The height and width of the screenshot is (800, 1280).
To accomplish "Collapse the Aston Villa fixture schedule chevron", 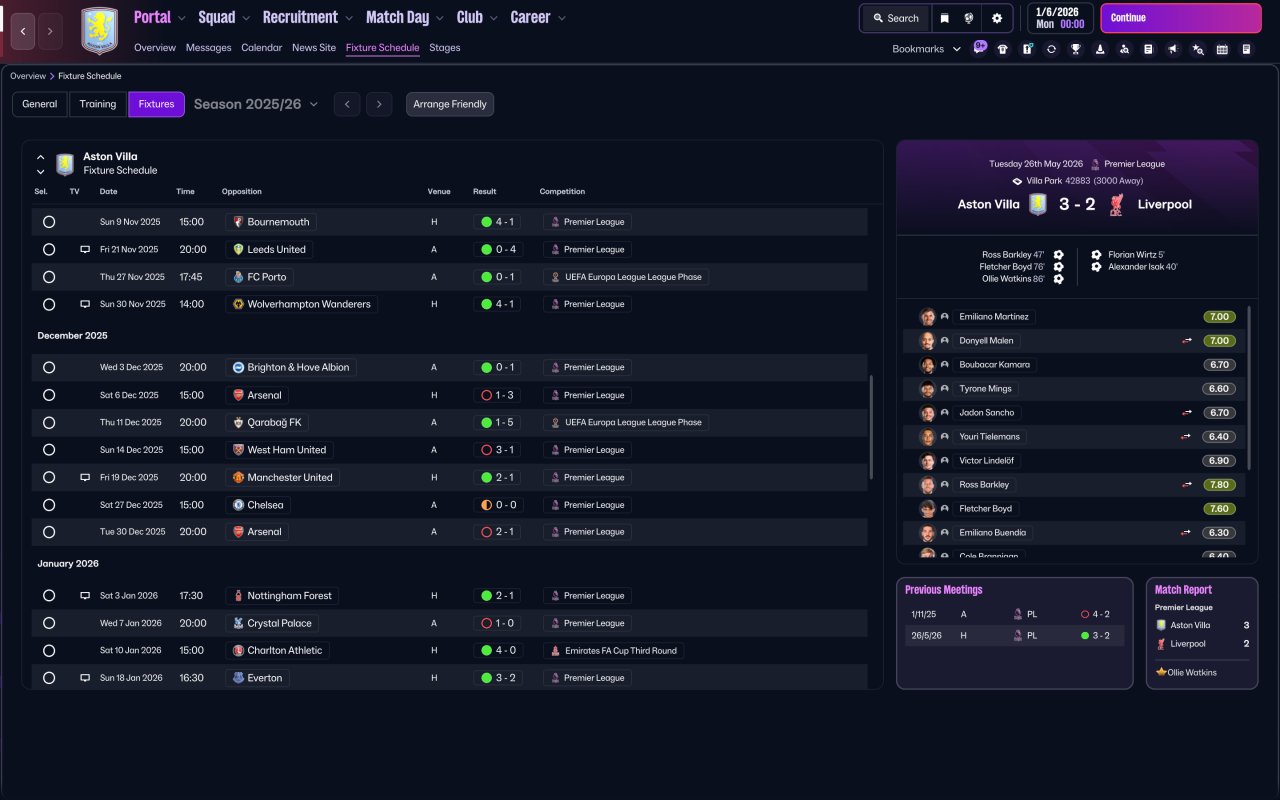I will [x=41, y=157].
